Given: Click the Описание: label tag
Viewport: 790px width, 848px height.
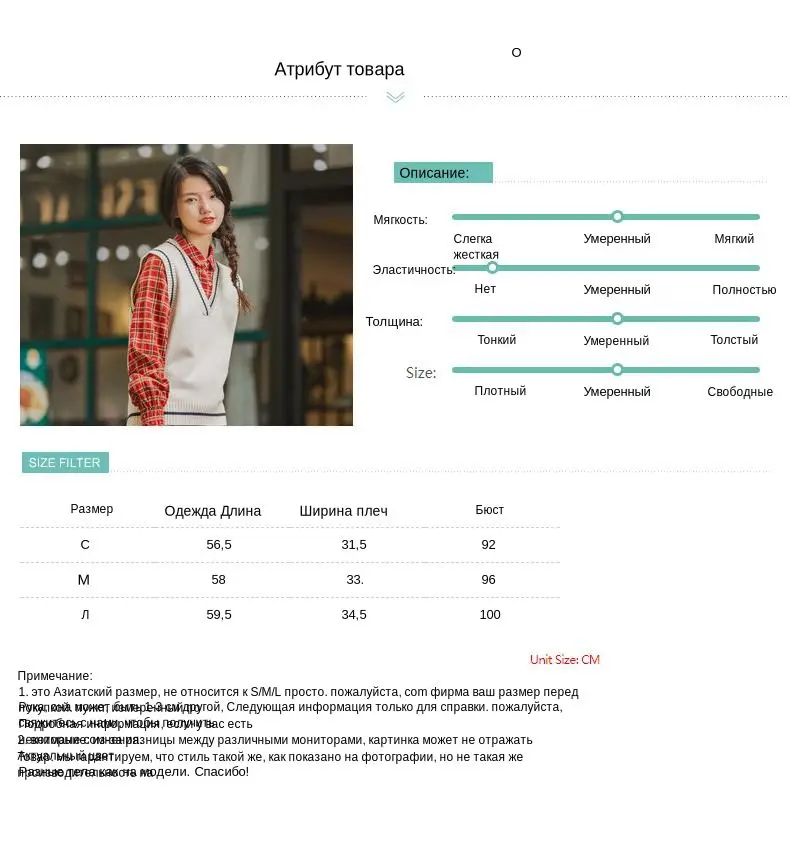Looking at the screenshot, I should [x=443, y=173].
